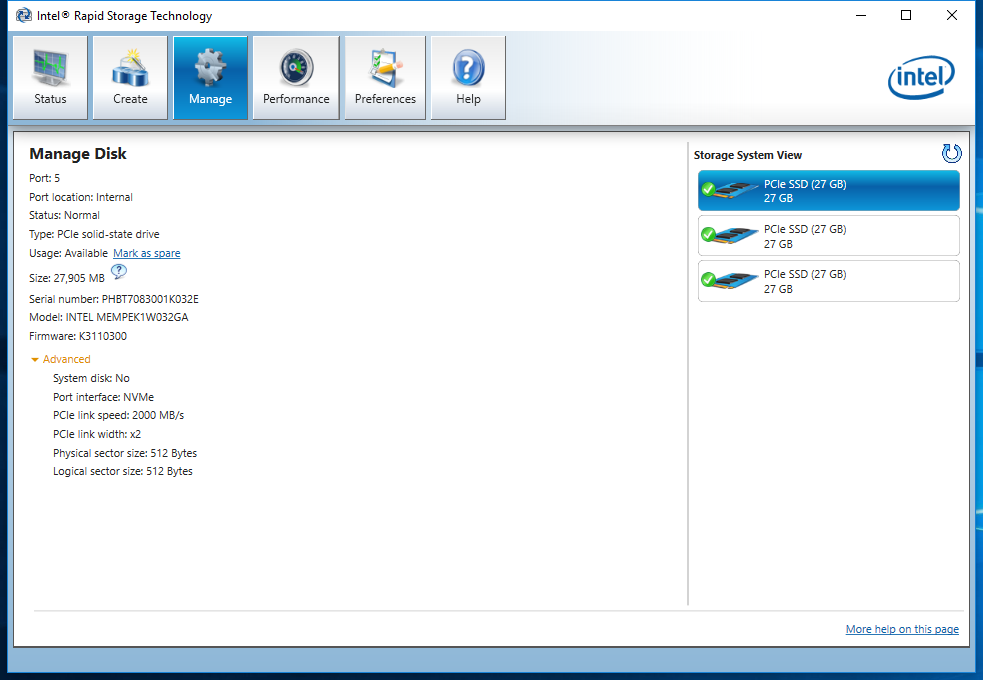
Task: Open the More help on this page link
Action: pyautogui.click(x=902, y=629)
